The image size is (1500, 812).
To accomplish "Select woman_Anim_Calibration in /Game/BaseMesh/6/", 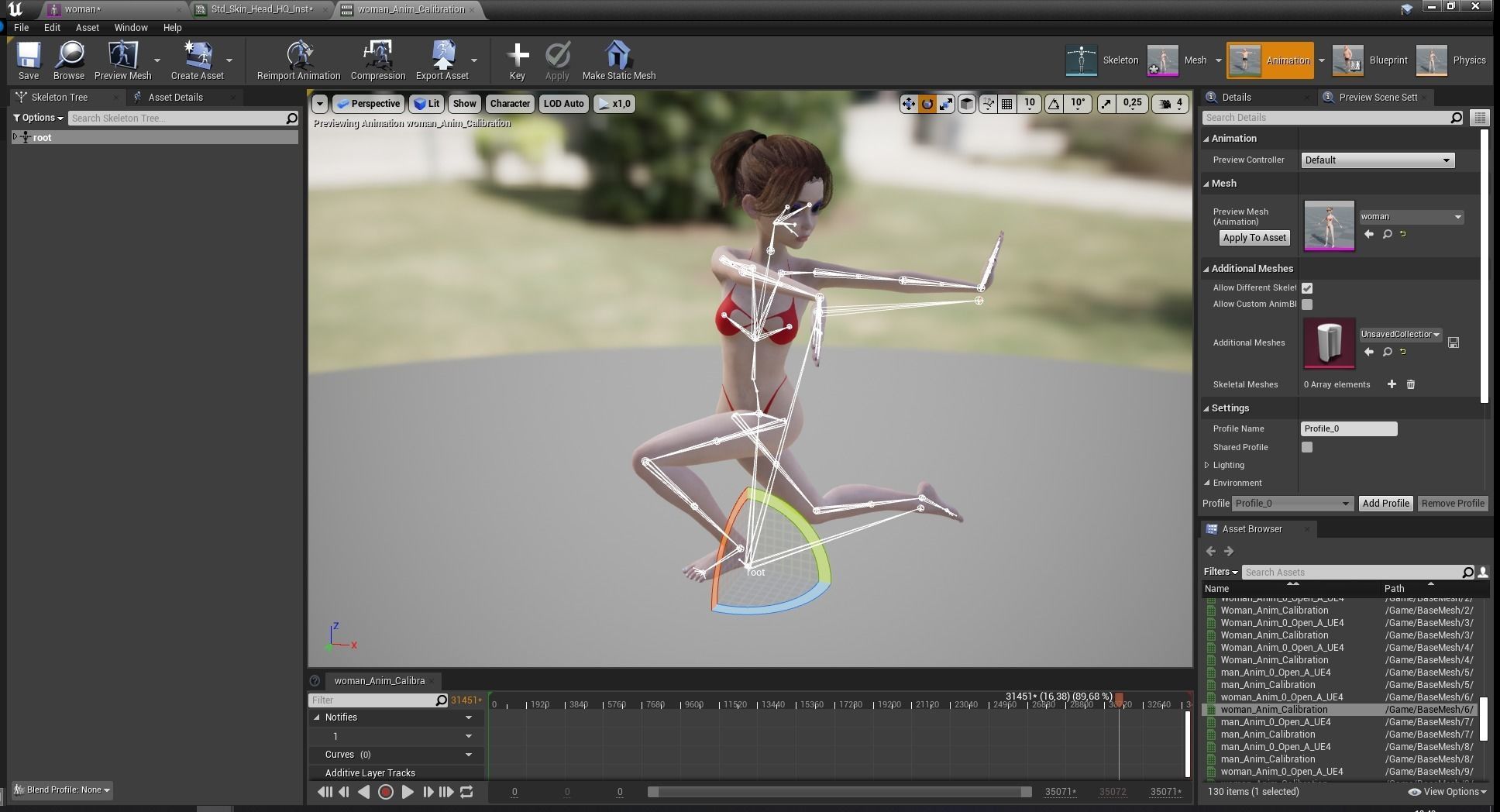I will click(x=1340, y=710).
